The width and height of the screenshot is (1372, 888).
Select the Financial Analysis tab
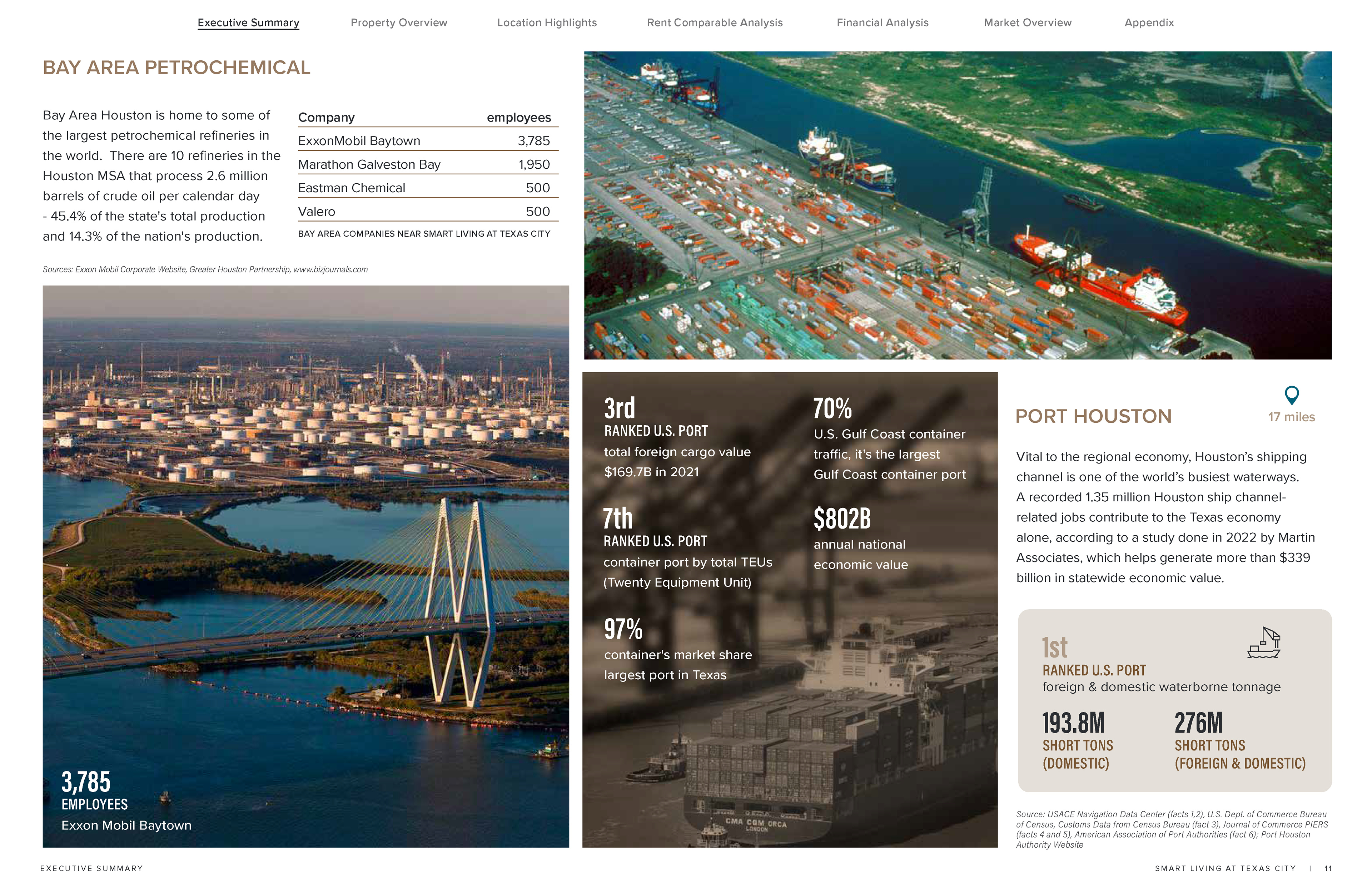tap(883, 23)
